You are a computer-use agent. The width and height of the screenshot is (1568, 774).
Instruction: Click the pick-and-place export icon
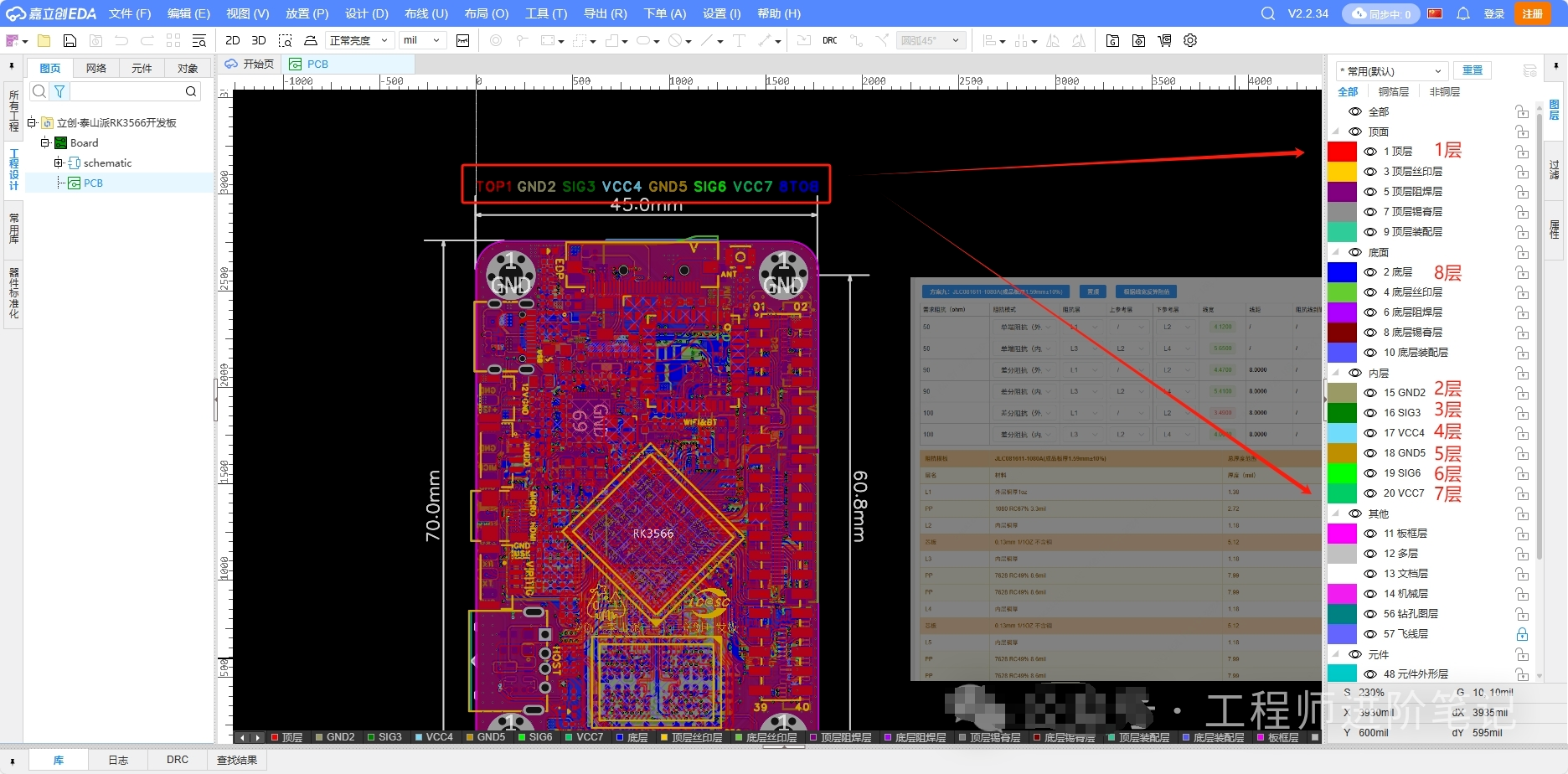coord(1138,40)
